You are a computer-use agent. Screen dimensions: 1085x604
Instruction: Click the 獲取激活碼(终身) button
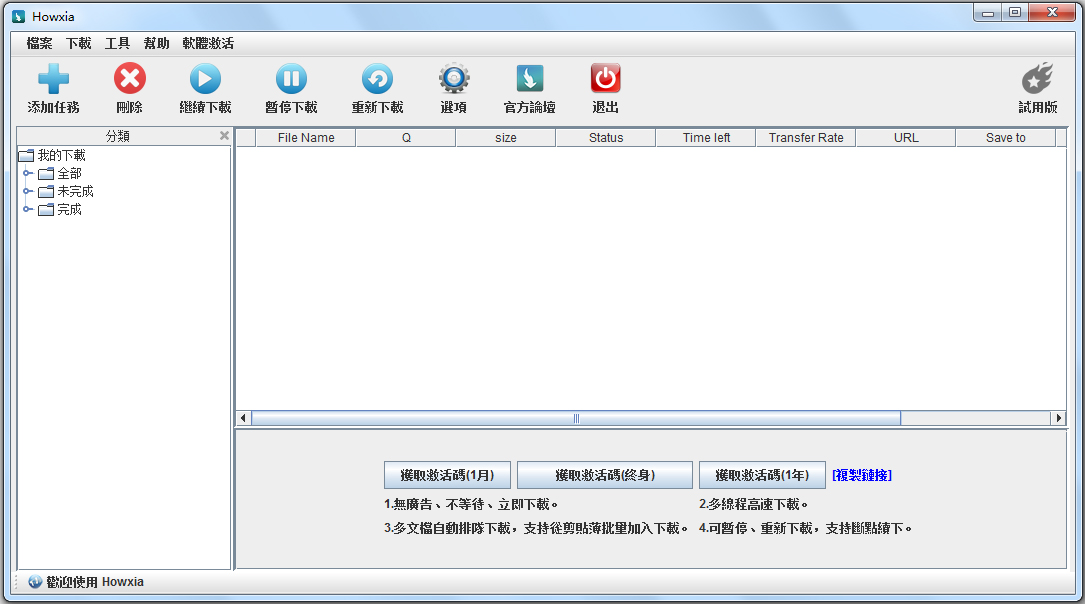coord(605,475)
